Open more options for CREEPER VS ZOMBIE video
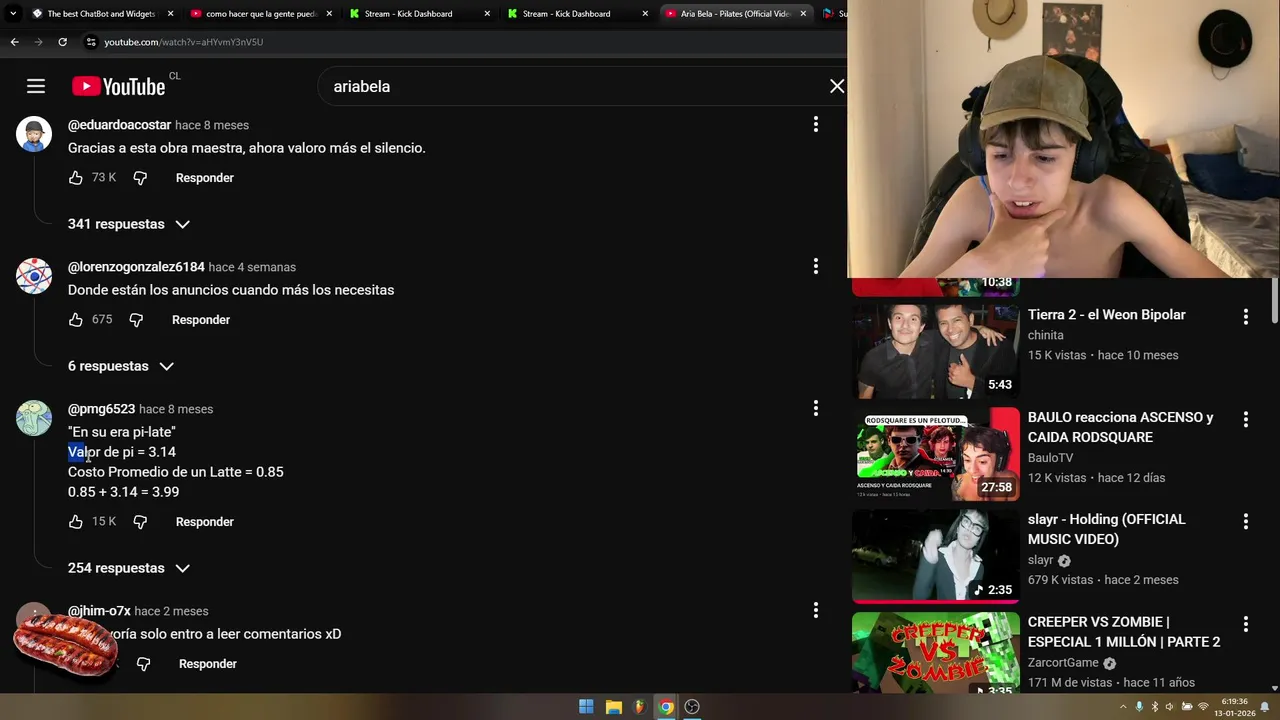Screen dimensions: 1280x720 [x=1246, y=624]
